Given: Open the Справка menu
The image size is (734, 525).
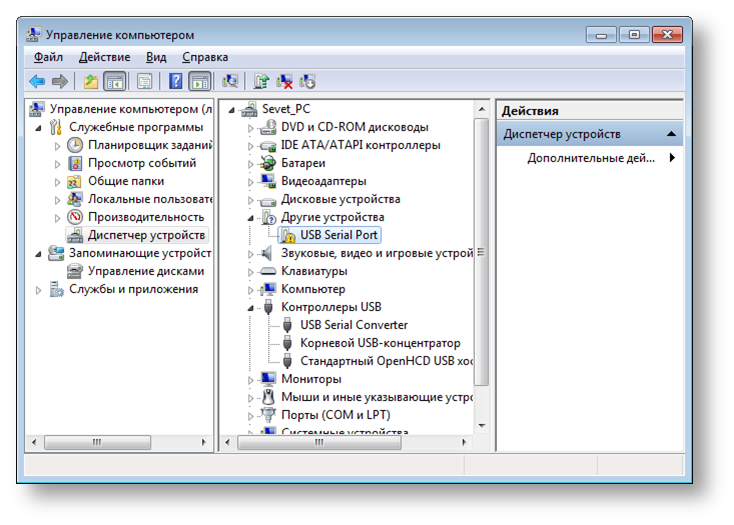Looking at the screenshot, I should 205,57.
